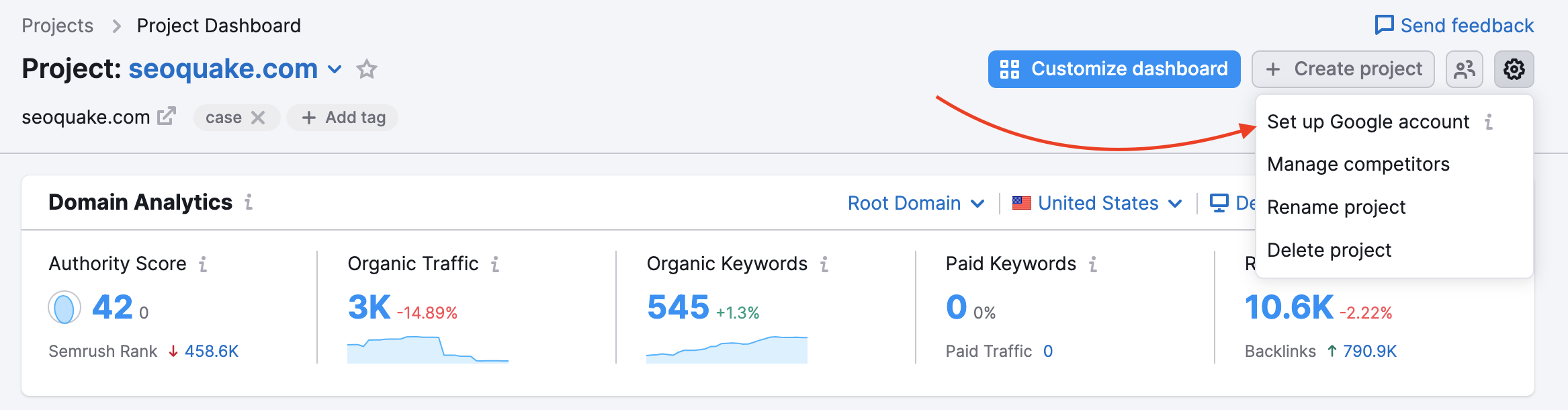Screen dimensions: 1568x410
Task: Expand the seoquake.com project switcher chevron
Action: [x=335, y=69]
